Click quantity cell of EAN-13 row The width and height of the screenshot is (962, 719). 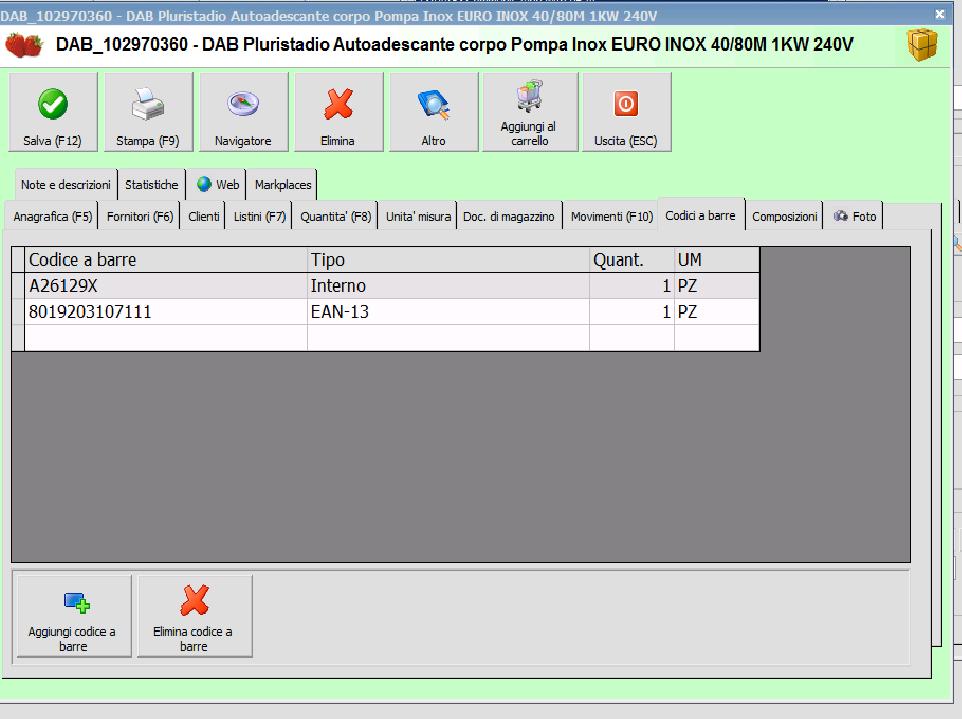tap(632, 312)
